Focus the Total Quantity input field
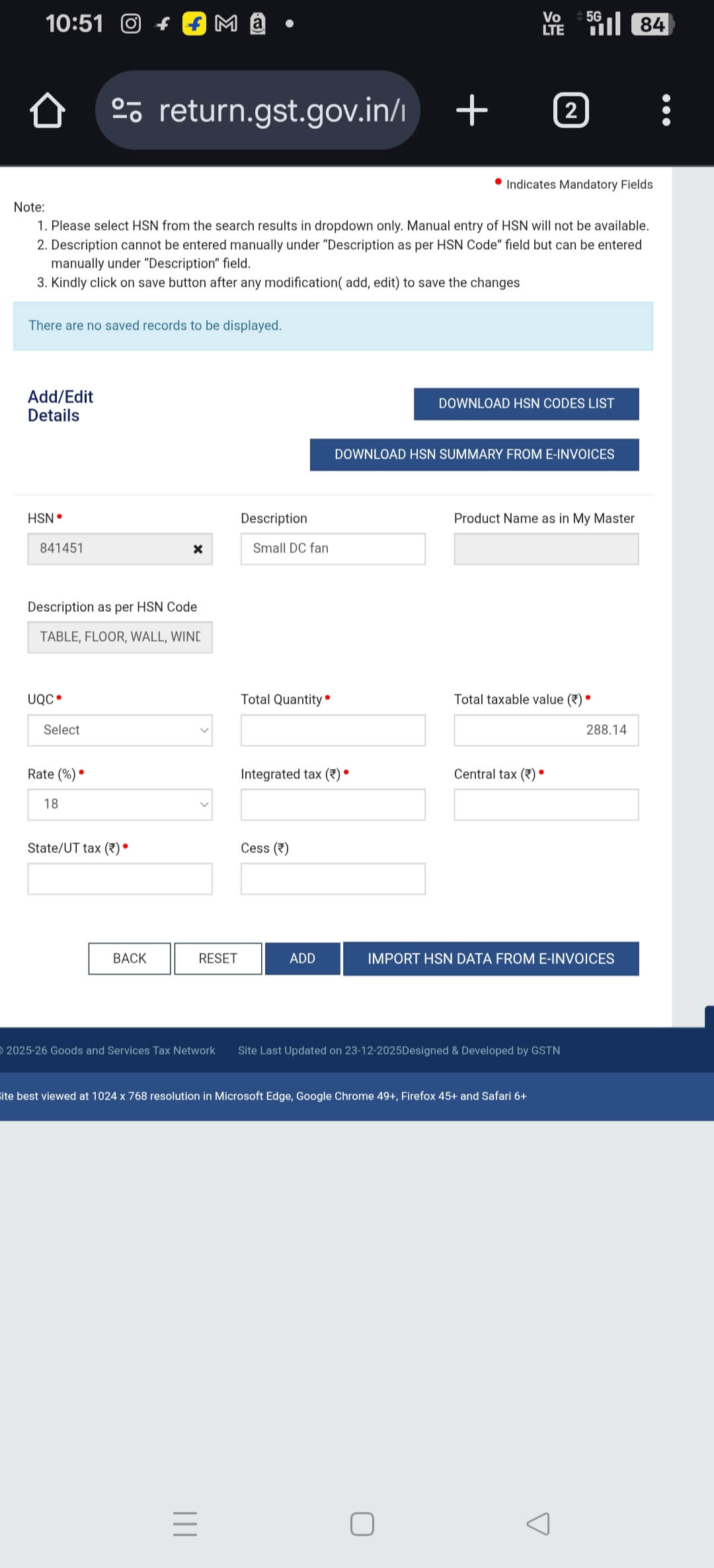Image resolution: width=714 pixels, height=1568 pixels. (x=333, y=730)
